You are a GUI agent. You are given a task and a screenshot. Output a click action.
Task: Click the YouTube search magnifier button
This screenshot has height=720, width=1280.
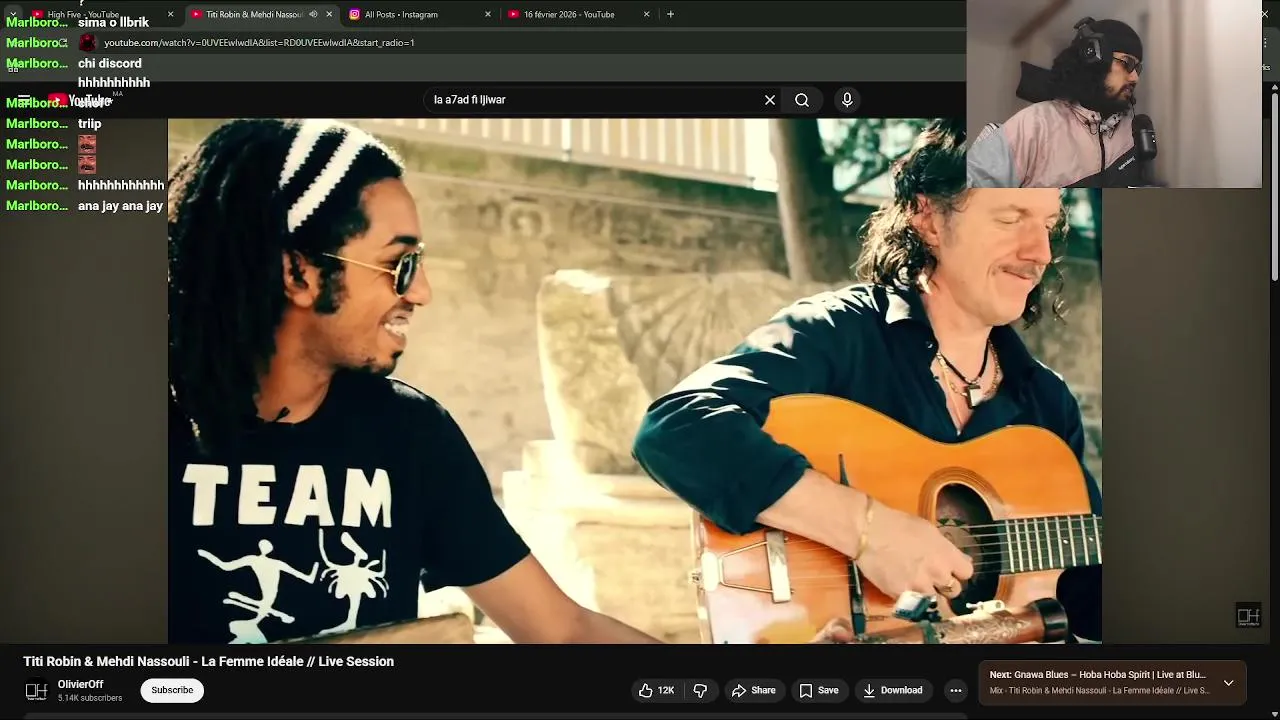tap(802, 100)
